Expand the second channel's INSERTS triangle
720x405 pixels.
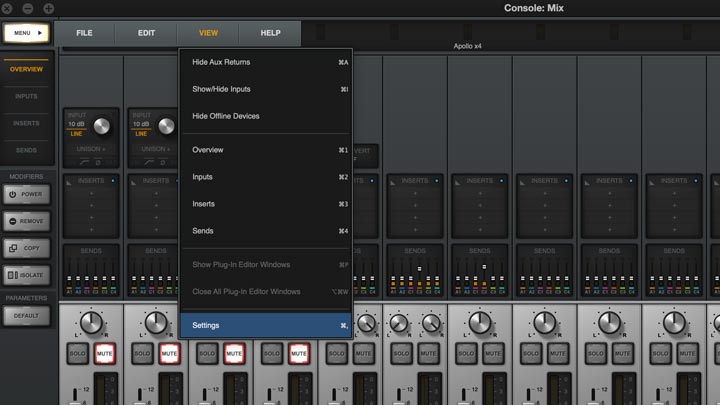click(134, 182)
